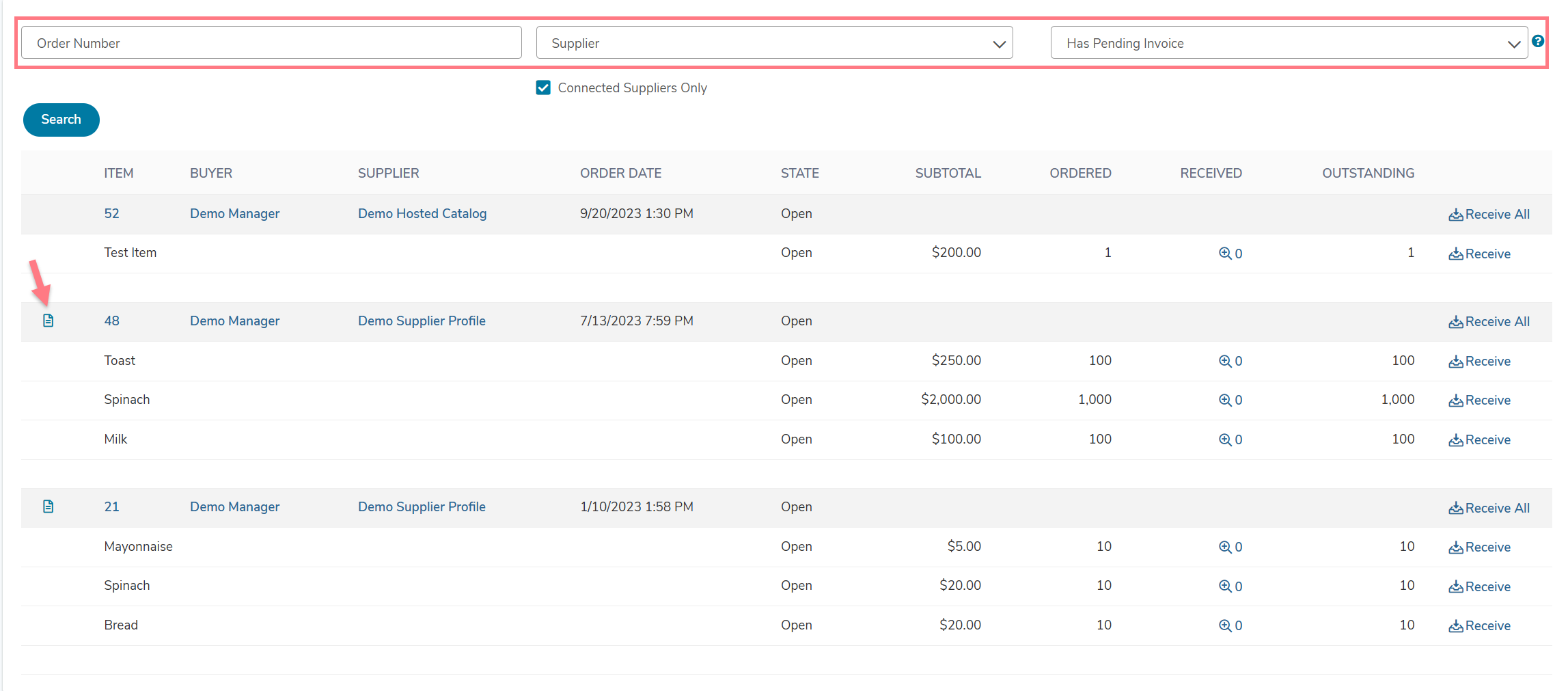Open Demo Manager buyer for order 48
The image size is (1568, 691).
(234, 321)
